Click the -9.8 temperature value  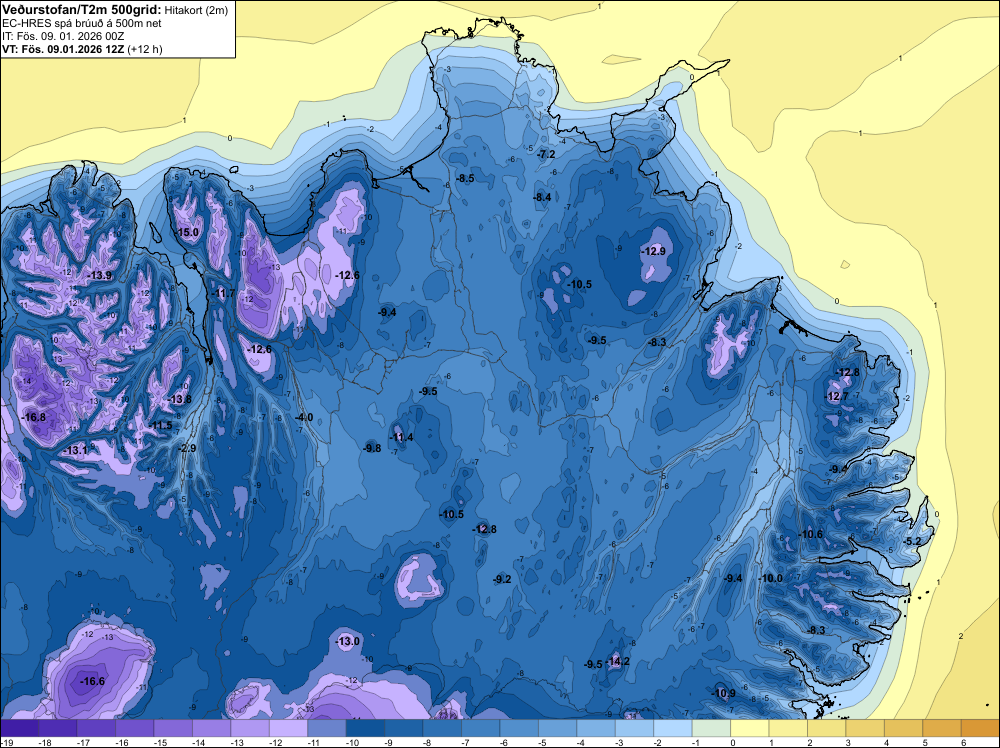(x=372, y=448)
